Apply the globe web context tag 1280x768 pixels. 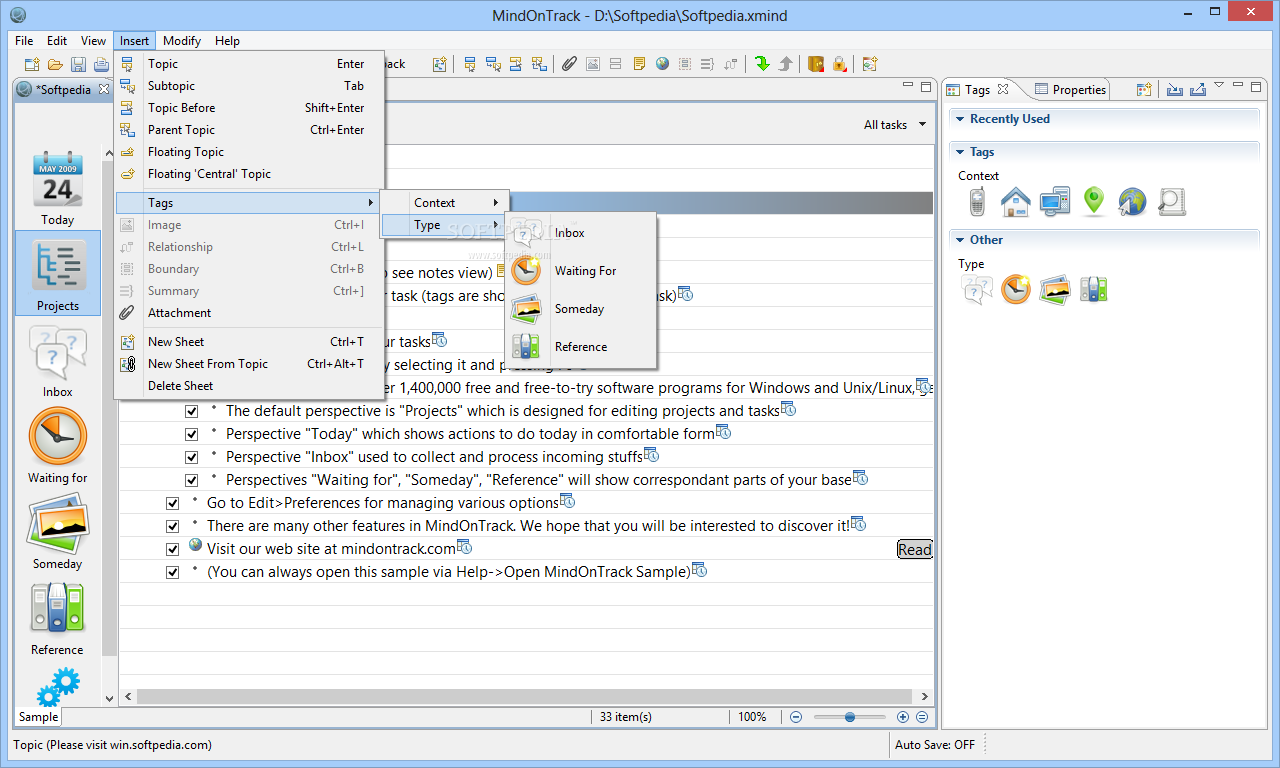[1132, 202]
